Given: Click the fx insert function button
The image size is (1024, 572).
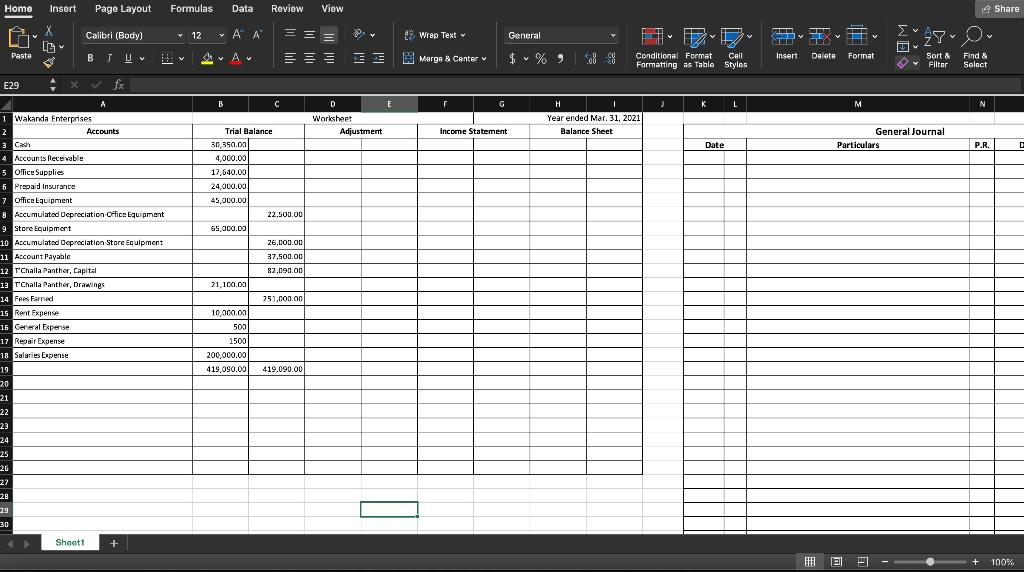Looking at the screenshot, I should click(119, 85).
